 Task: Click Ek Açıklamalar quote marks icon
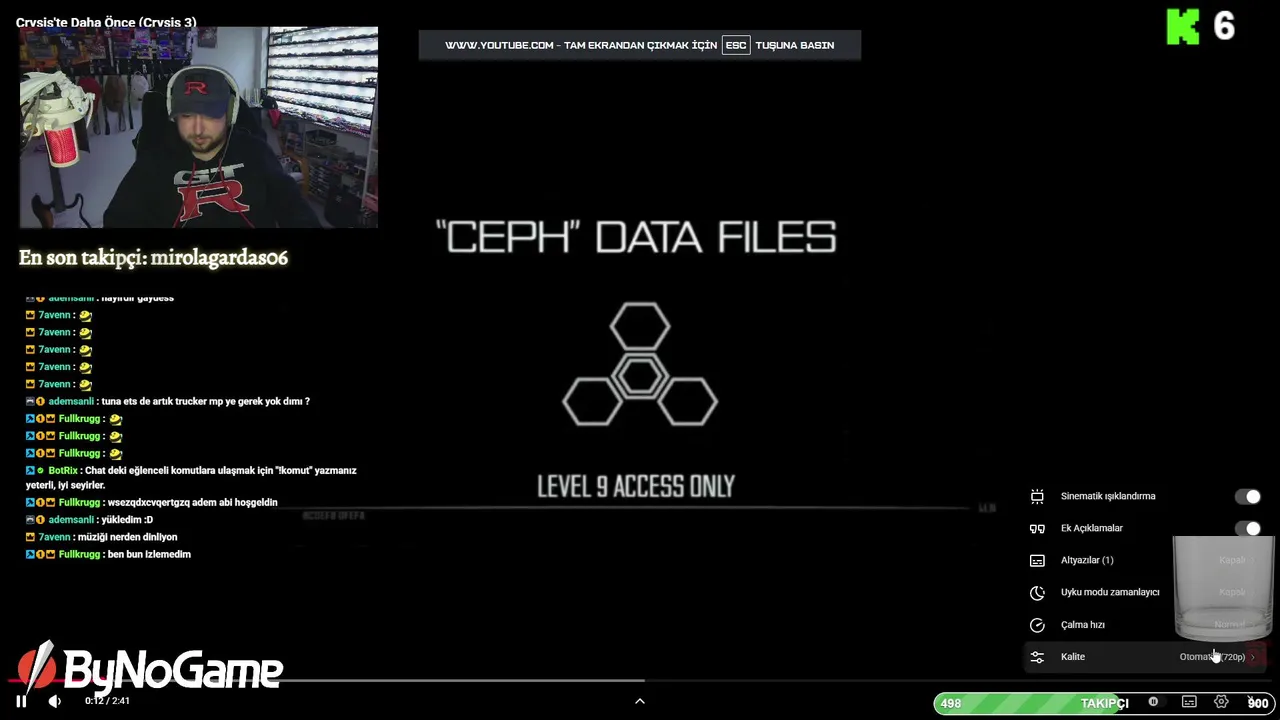click(x=1037, y=528)
